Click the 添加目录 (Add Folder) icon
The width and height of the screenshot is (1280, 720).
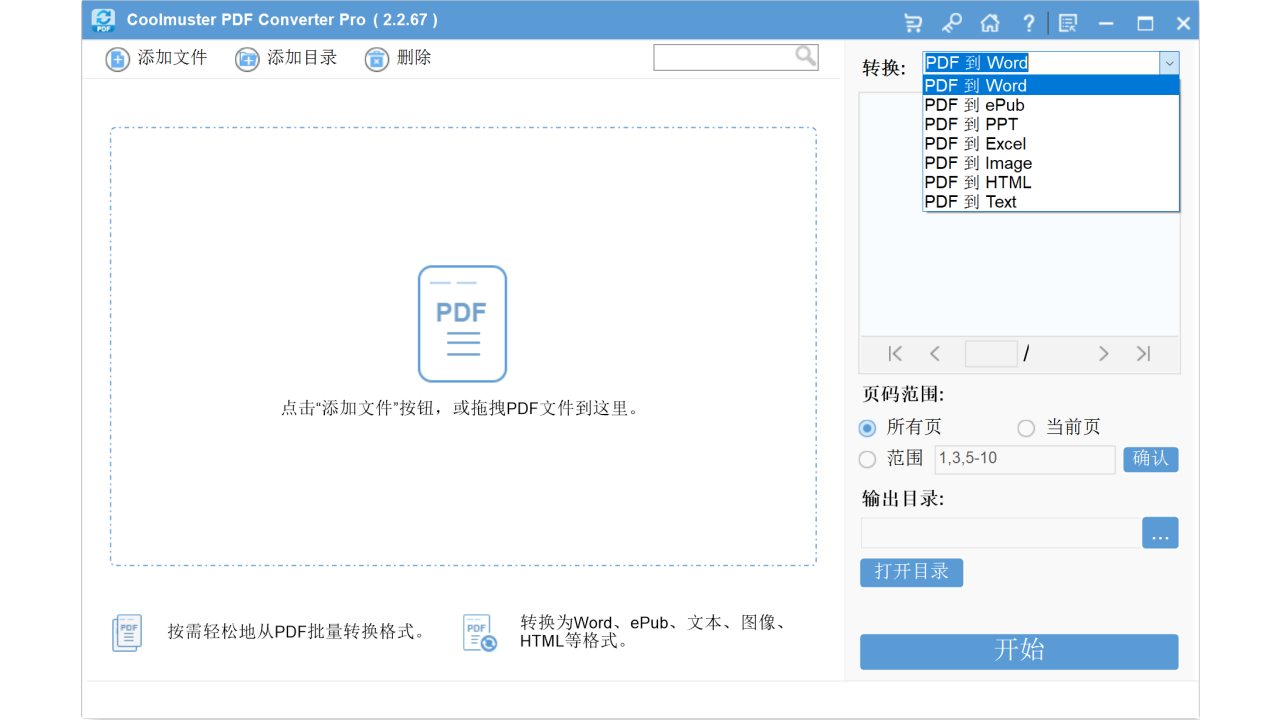(246, 59)
